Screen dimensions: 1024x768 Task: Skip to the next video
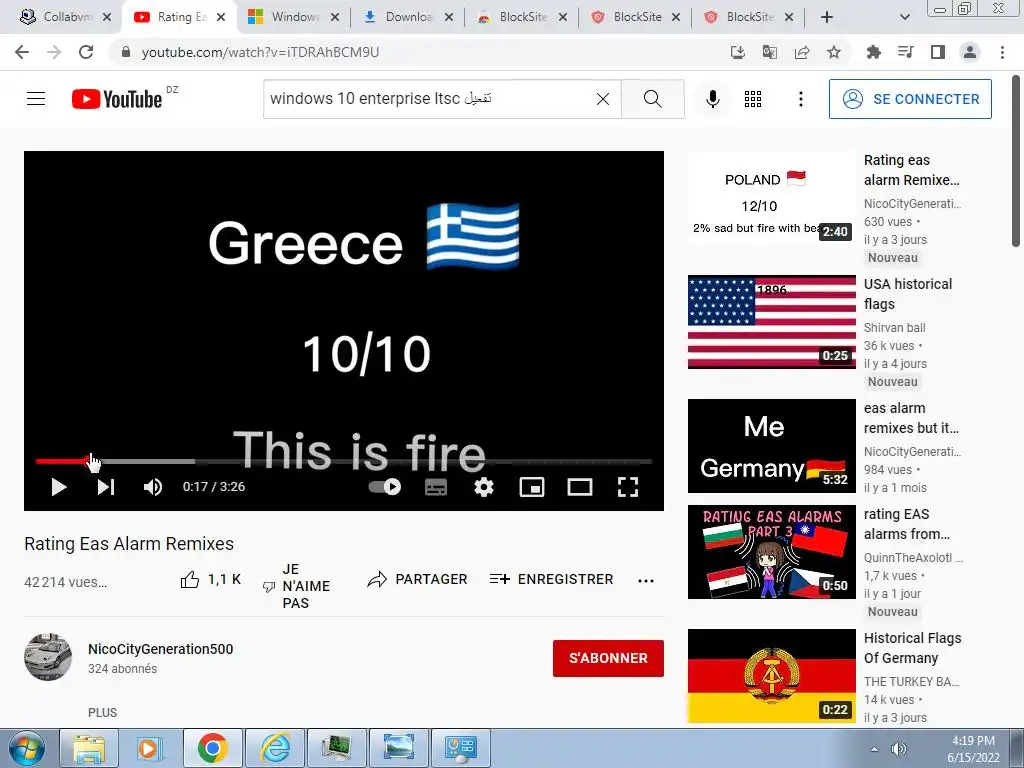point(106,487)
